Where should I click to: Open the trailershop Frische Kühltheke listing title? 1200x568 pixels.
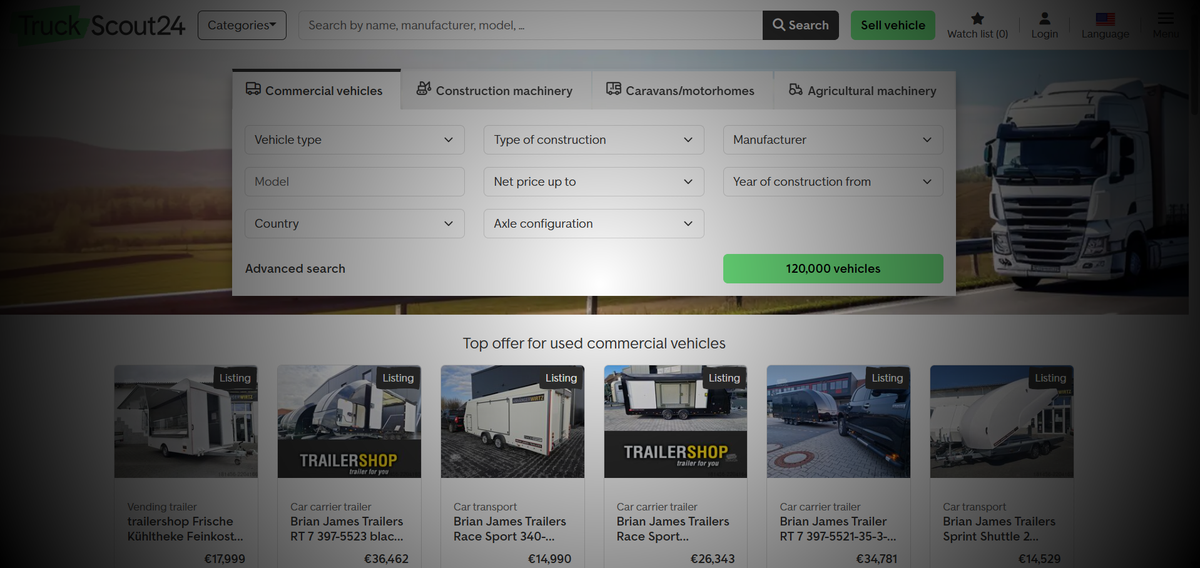186,529
